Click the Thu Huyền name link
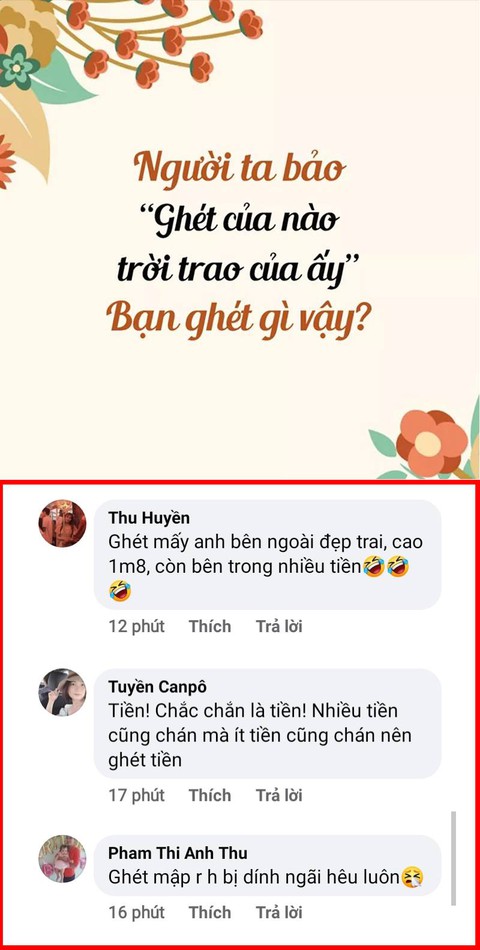Image resolution: width=480 pixels, height=950 pixels. (x=149, y=518)
